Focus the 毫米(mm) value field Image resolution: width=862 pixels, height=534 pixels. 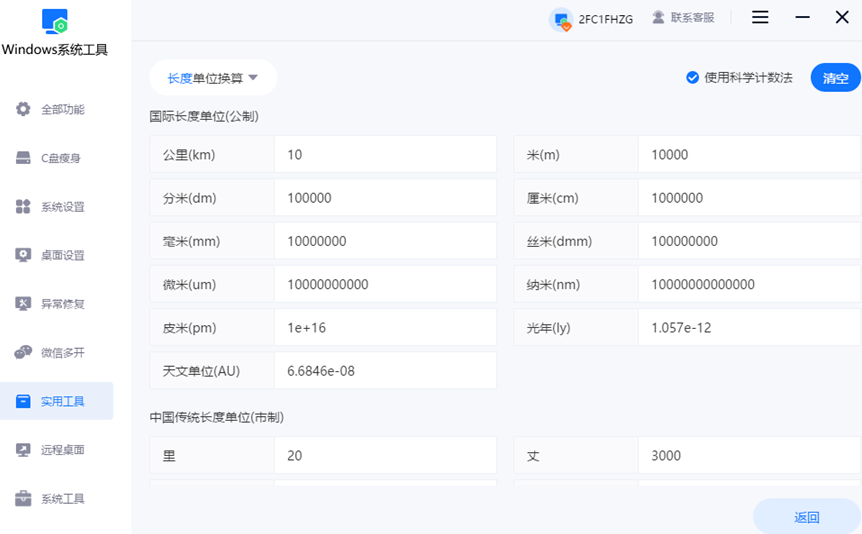point(385,241)
